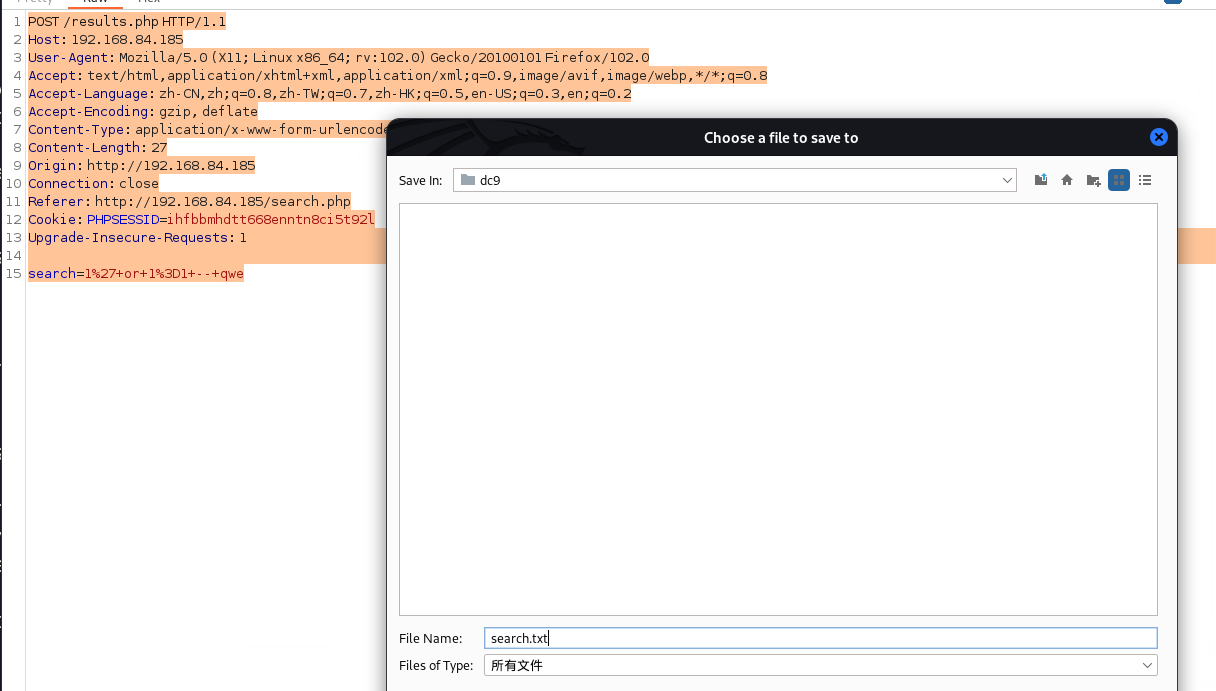This screenshot has width=1216, height=691.
Task: Close the Choose a file dialog
Action: click(x=1159, y=137)
